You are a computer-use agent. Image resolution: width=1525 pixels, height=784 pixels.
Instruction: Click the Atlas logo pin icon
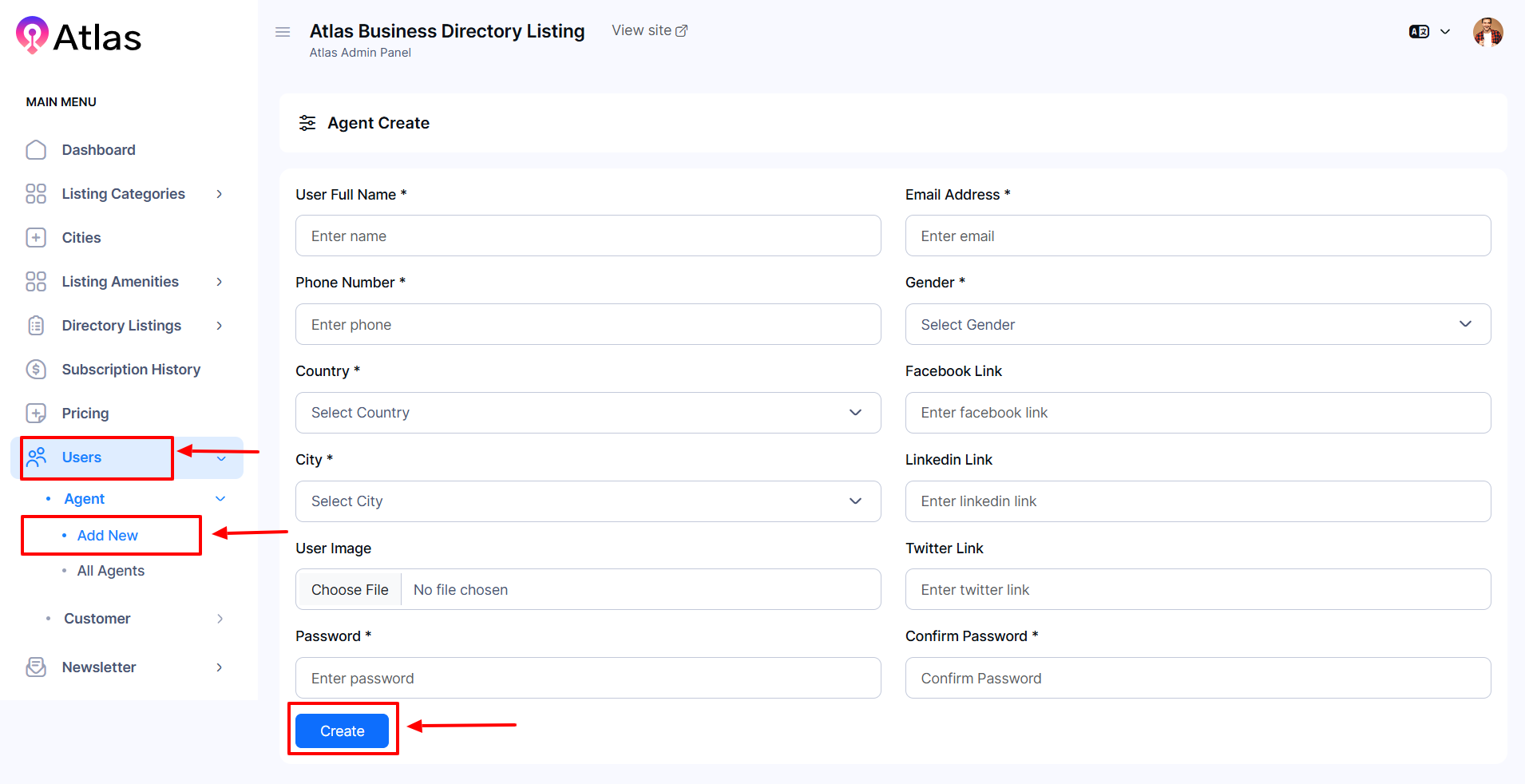(x=32, y=36)
